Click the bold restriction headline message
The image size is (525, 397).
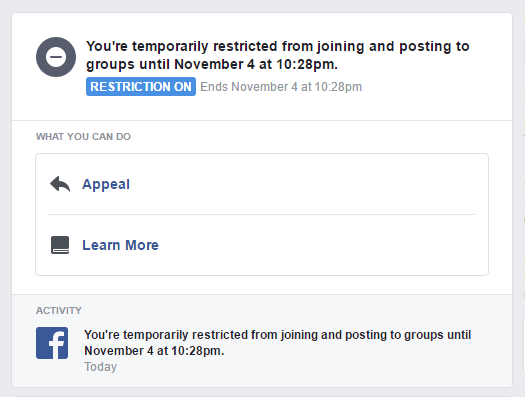[278, 55]
